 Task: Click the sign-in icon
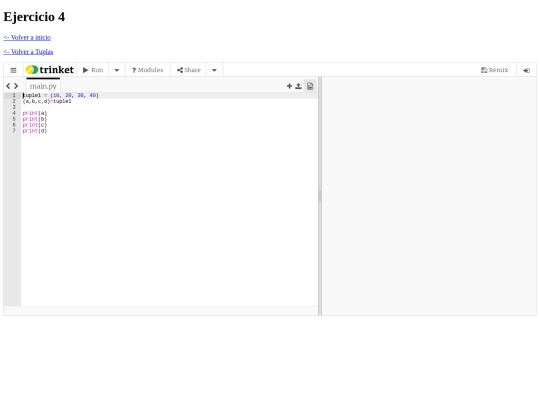pos(526,70)
